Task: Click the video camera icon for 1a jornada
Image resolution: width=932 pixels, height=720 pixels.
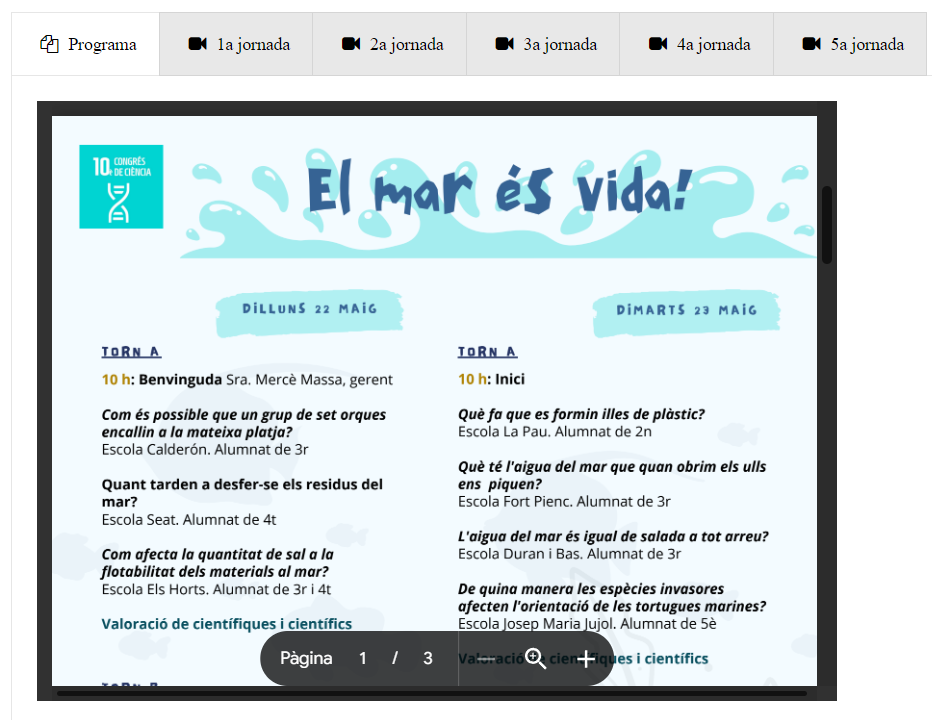Action: [197, 44]
